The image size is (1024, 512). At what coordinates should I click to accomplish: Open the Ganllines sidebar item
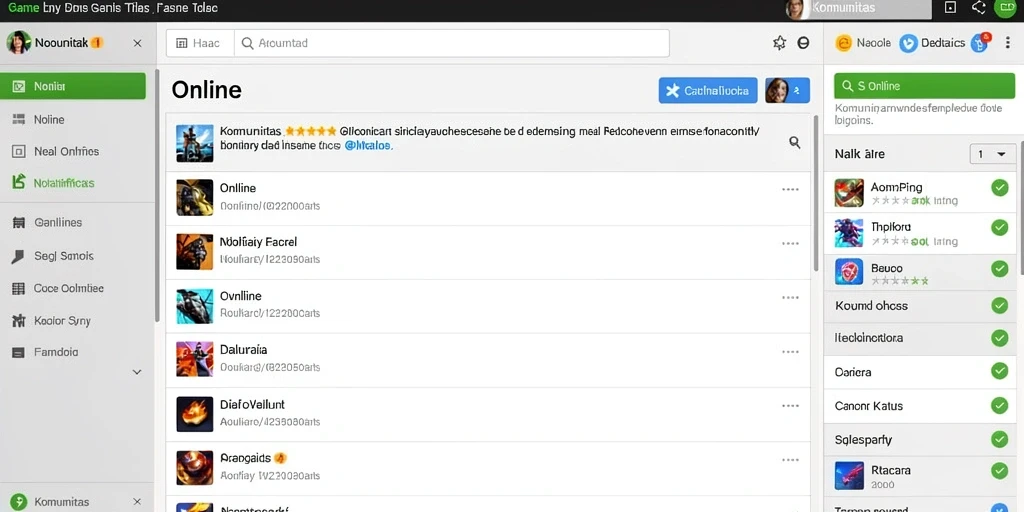(56, 223)
